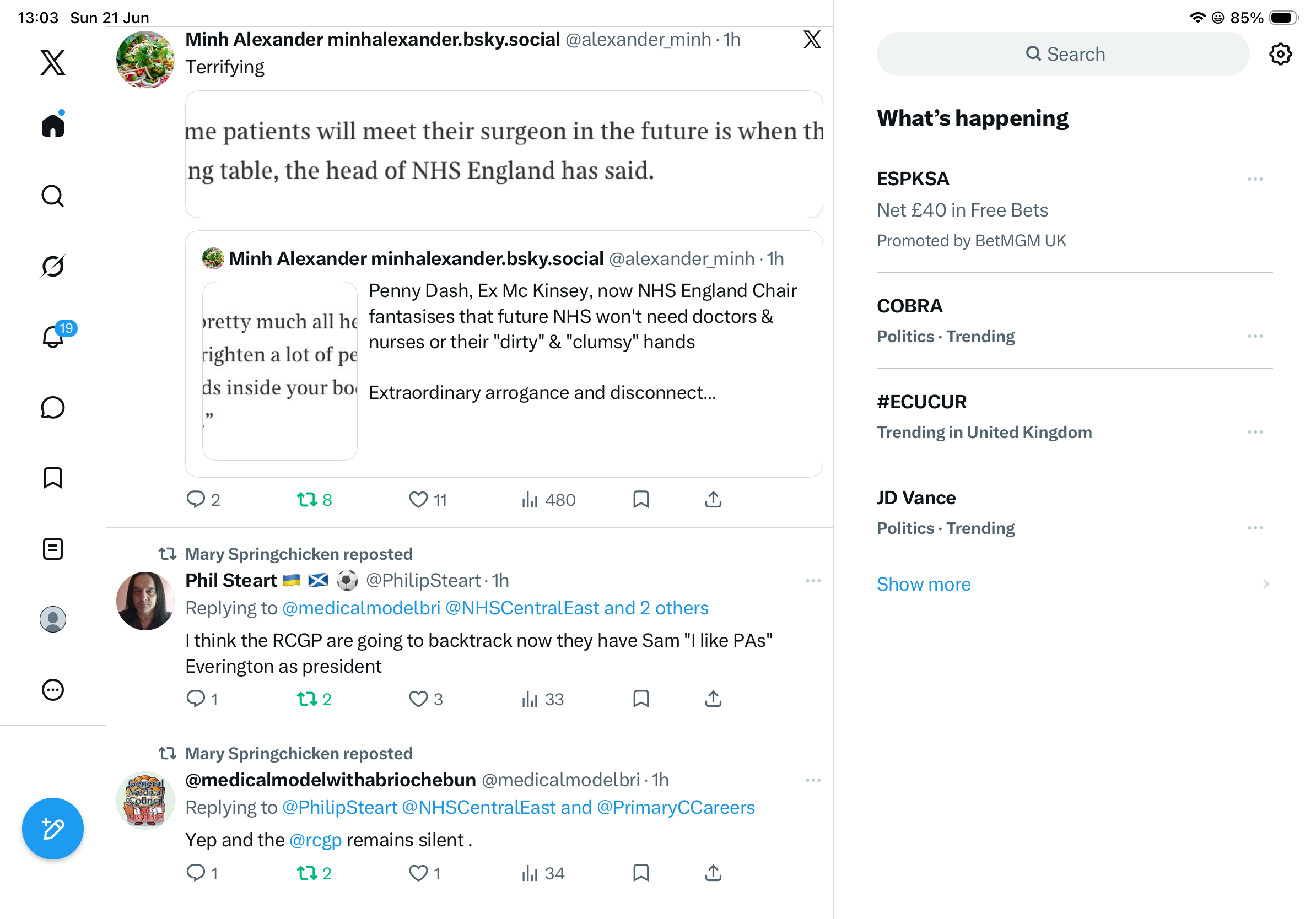Image resolution: width=1316 pixels, height=919 pixels.
Task: Open the More circle menu in sidebar
Action: (x=53, y=690)
